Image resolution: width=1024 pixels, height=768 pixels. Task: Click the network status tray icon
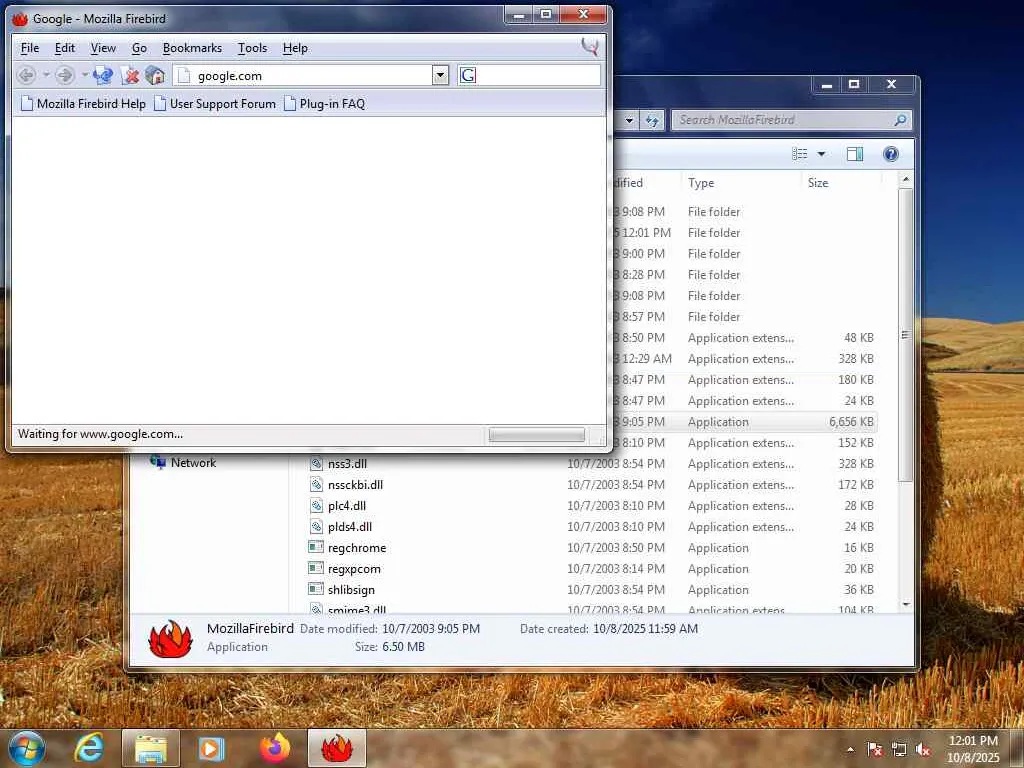point(899,750)
